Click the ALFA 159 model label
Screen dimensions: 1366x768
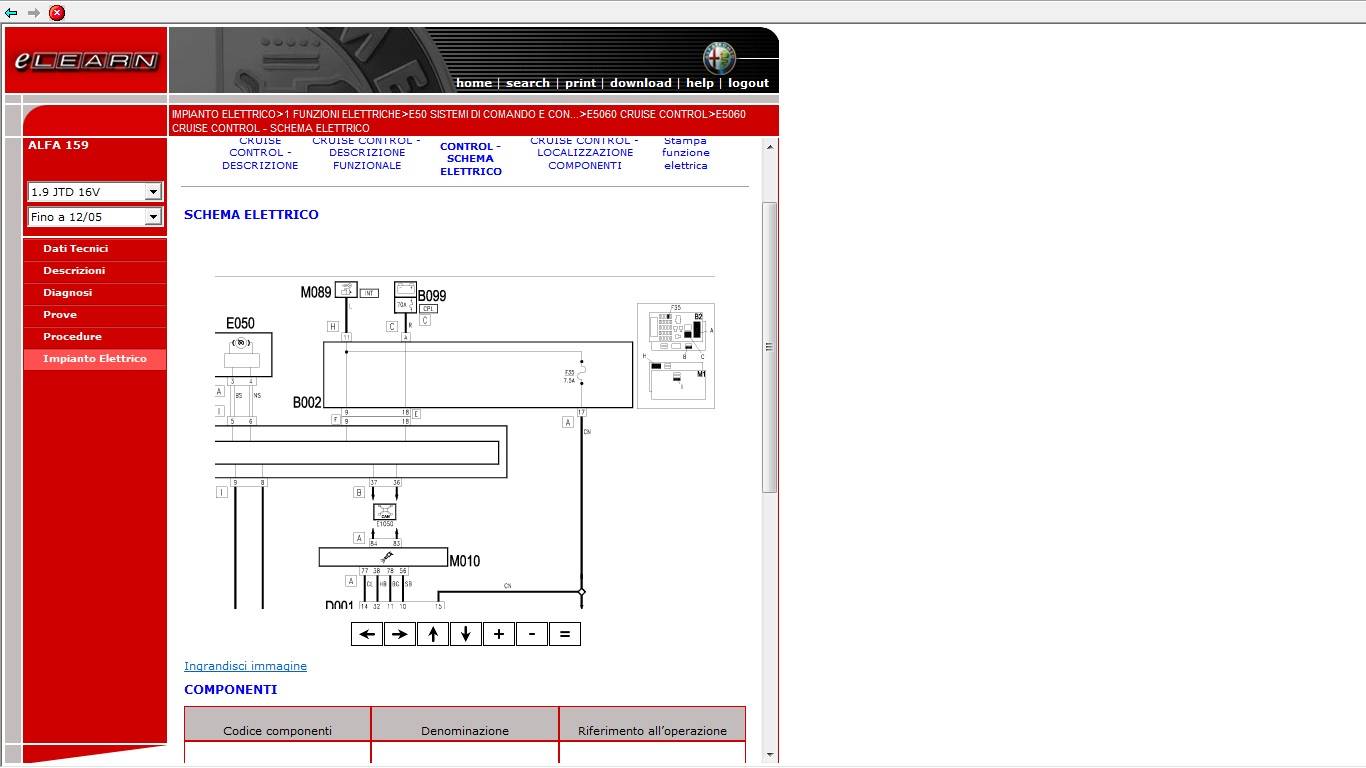[58, 145]
